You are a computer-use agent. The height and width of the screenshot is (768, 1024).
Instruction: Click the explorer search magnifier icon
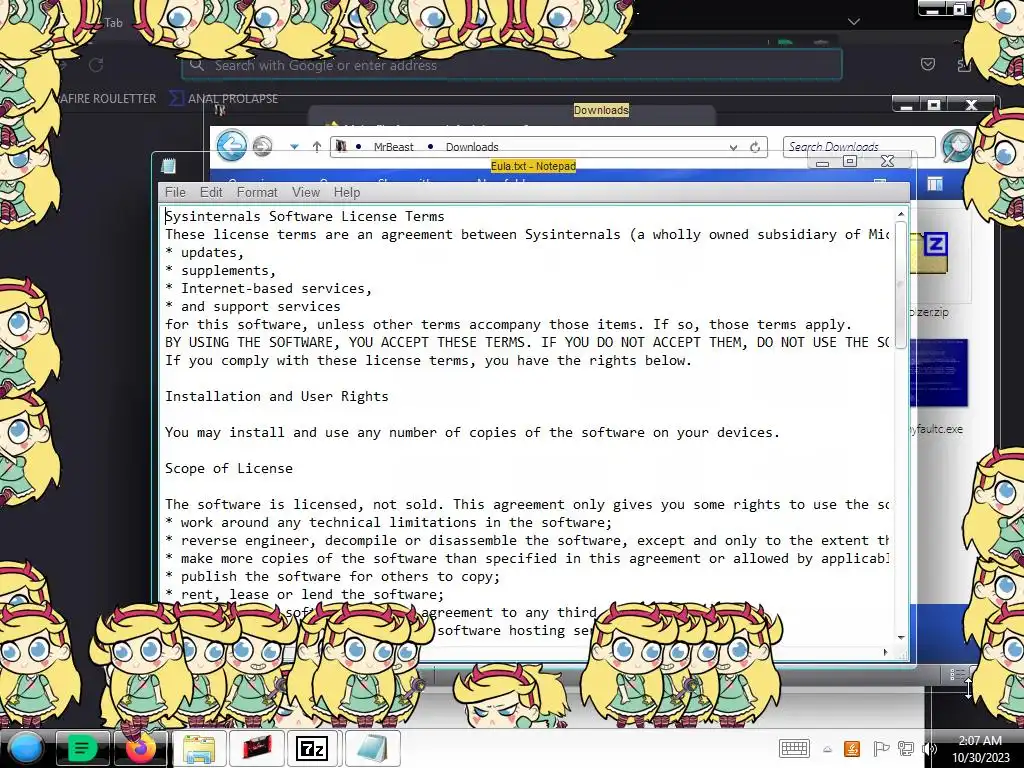956,146
